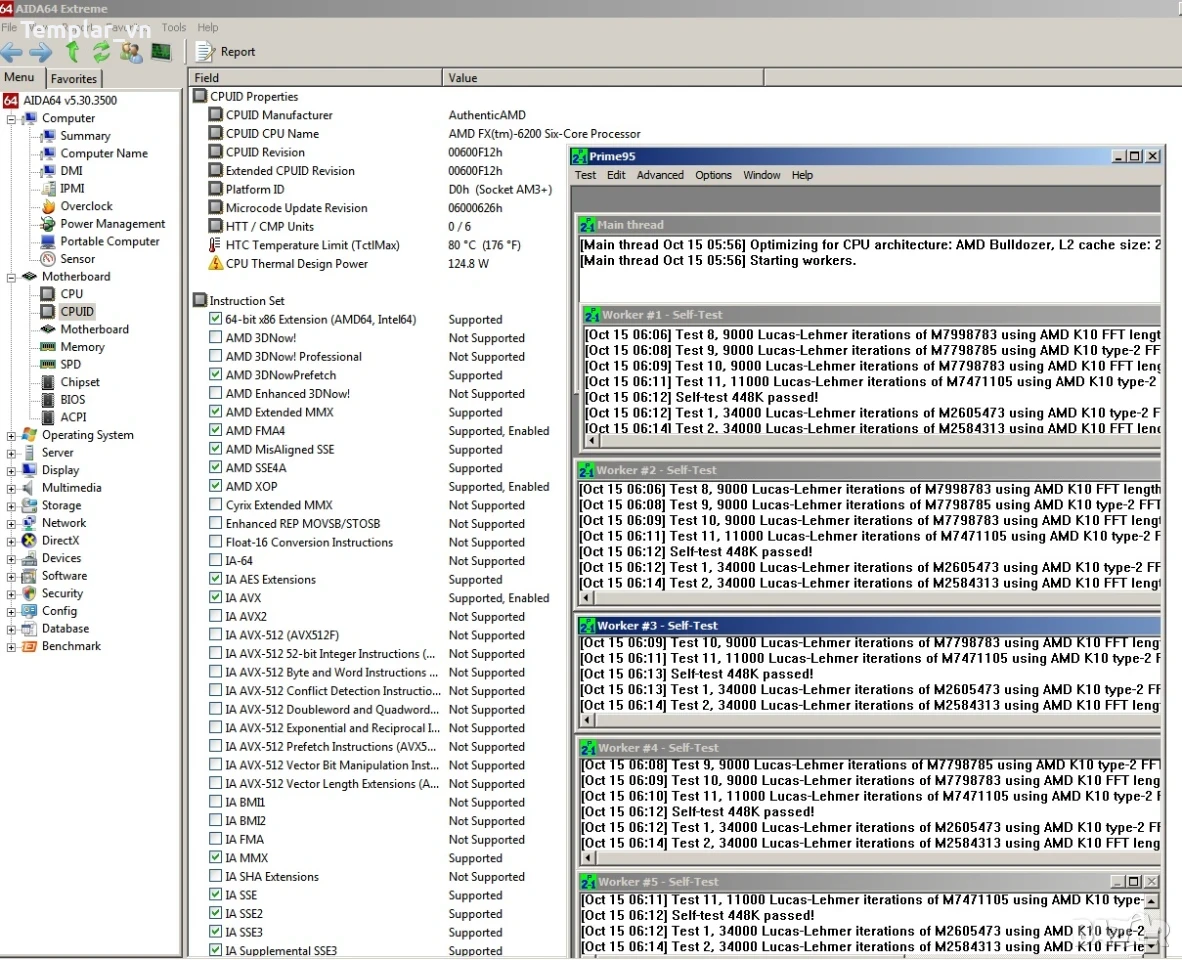Screen dimensions: 1182x960
Task: Select the Benchmark tree item
Action: [71, 646]
